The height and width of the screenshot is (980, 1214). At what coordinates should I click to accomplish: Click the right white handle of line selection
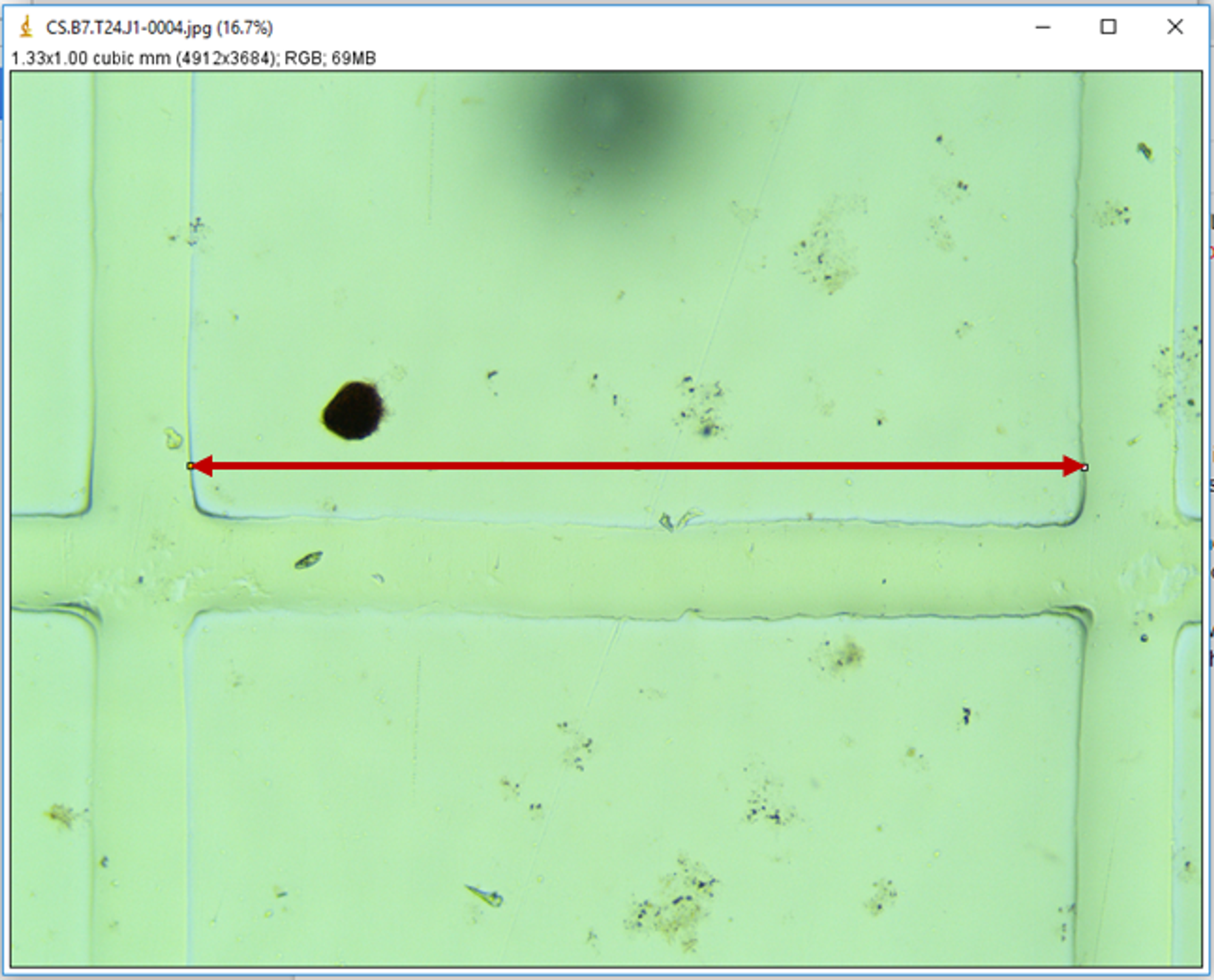pyautogui.click(x=1085, y=467)
